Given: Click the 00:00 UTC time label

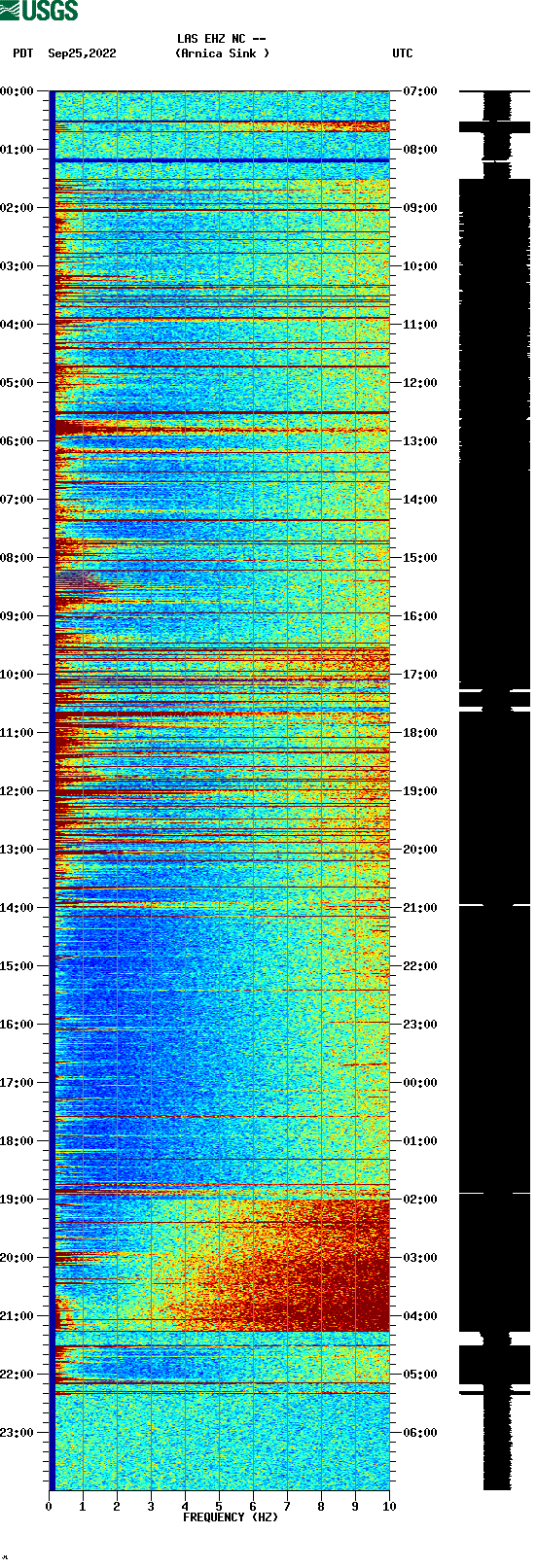Looking at the screenshot, I should tap(420, 1083).
